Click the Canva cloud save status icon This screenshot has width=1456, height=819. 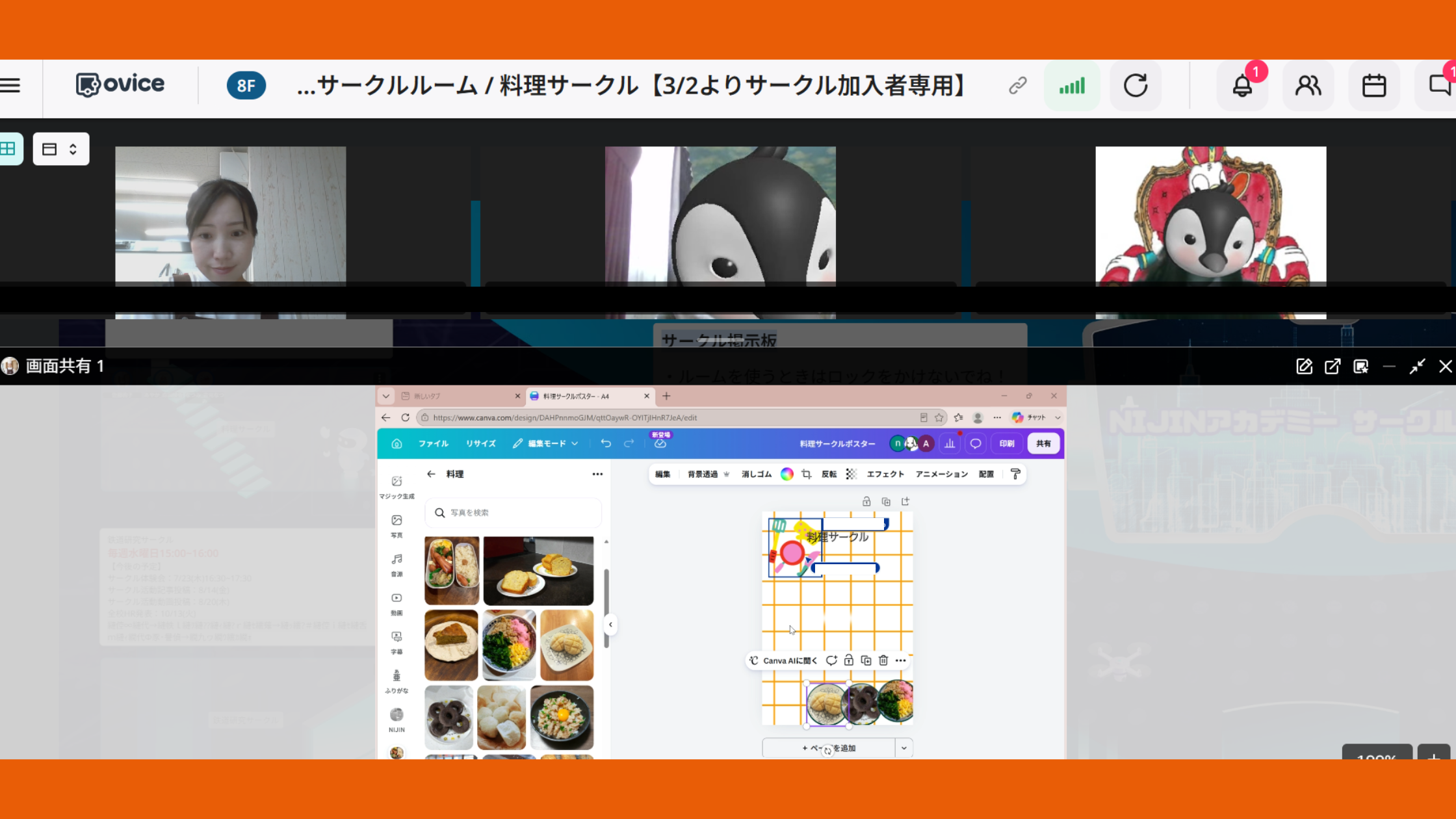[660, 443]
